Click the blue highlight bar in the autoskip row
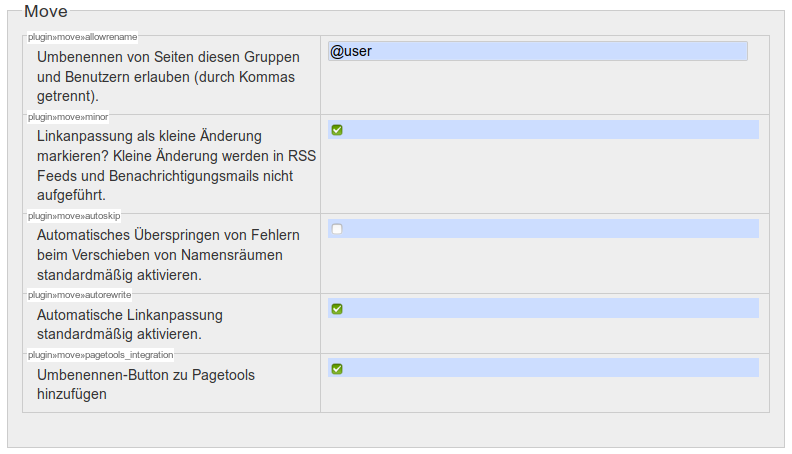 (550, 229)
